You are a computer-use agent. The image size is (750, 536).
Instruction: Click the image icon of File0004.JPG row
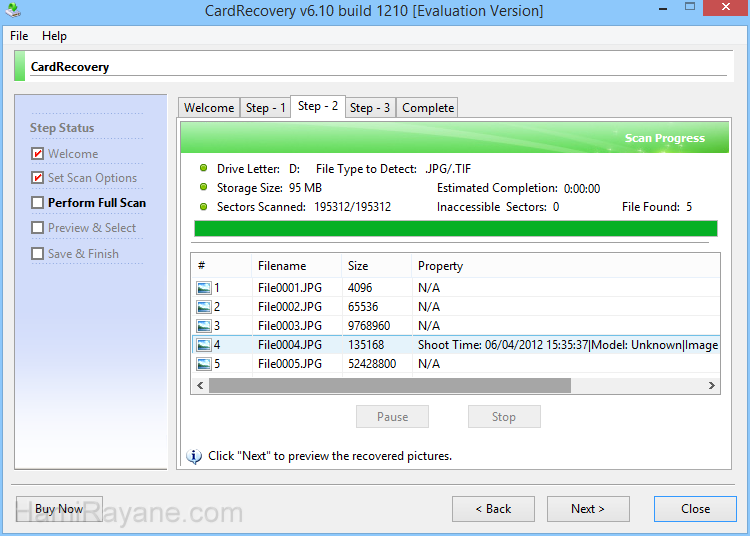tap(204, 345)
